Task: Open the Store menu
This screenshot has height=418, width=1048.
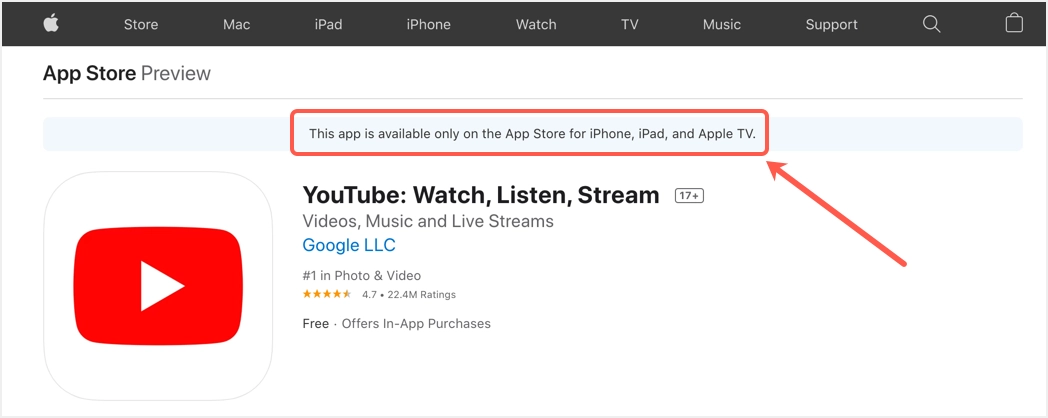Action: 141,24
